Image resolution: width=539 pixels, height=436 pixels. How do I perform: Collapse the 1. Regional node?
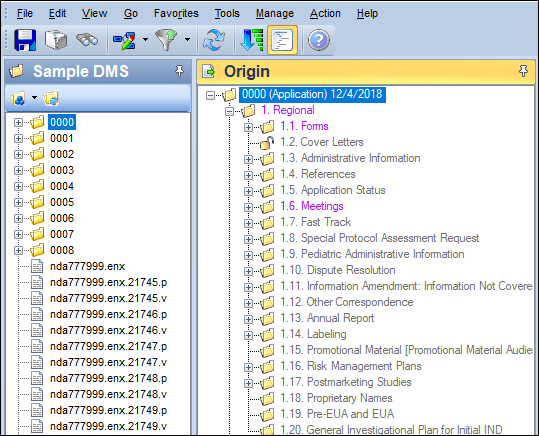pyautogui.click(x=229, y=111)
